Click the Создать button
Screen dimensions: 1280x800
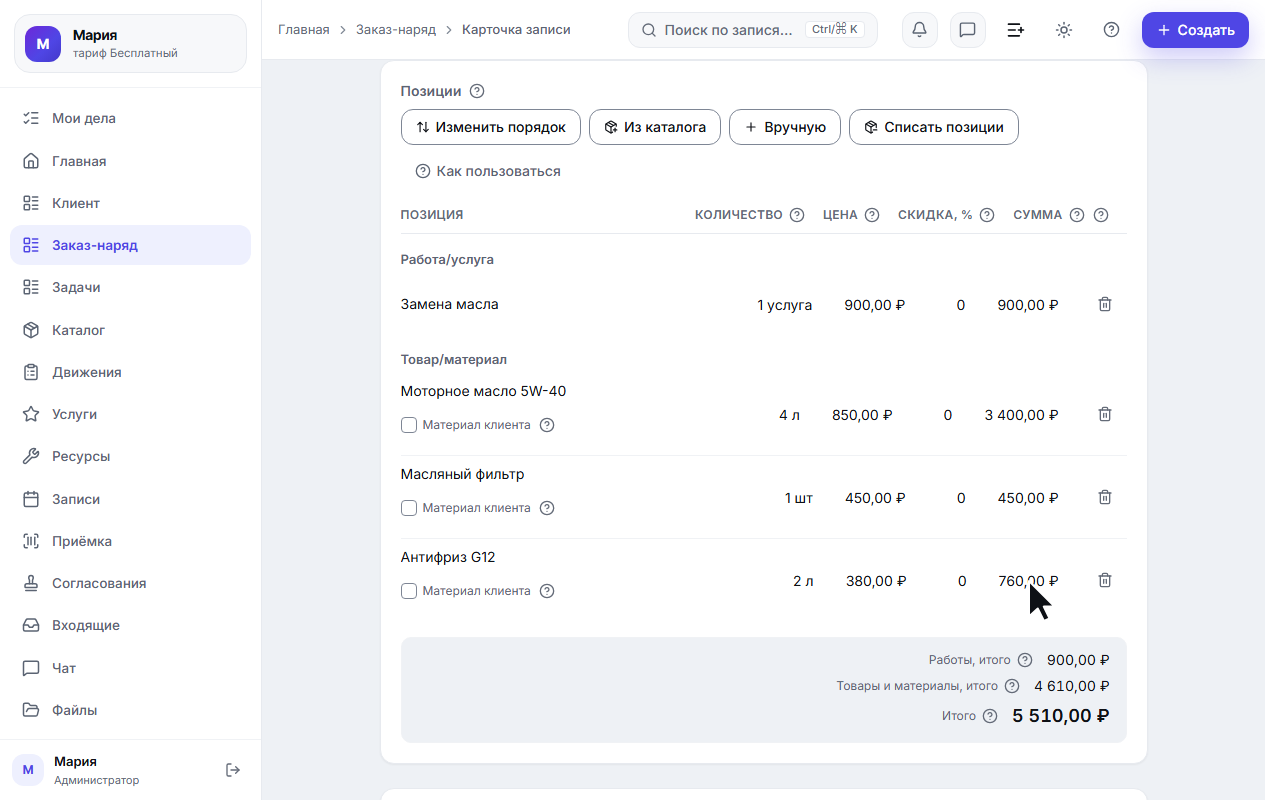click(x=1195, y=30)
